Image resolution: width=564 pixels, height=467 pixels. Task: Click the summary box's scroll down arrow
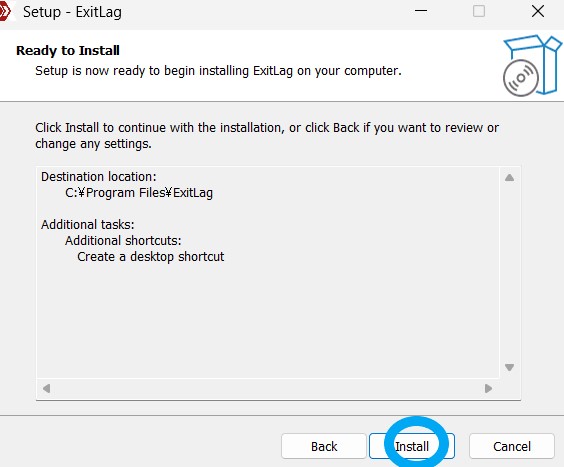(509, 367)
